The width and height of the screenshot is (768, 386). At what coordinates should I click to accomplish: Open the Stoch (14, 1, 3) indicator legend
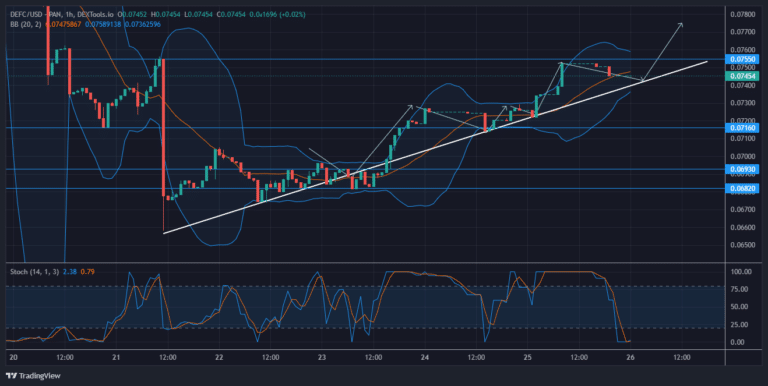click(x=34, y=271)
